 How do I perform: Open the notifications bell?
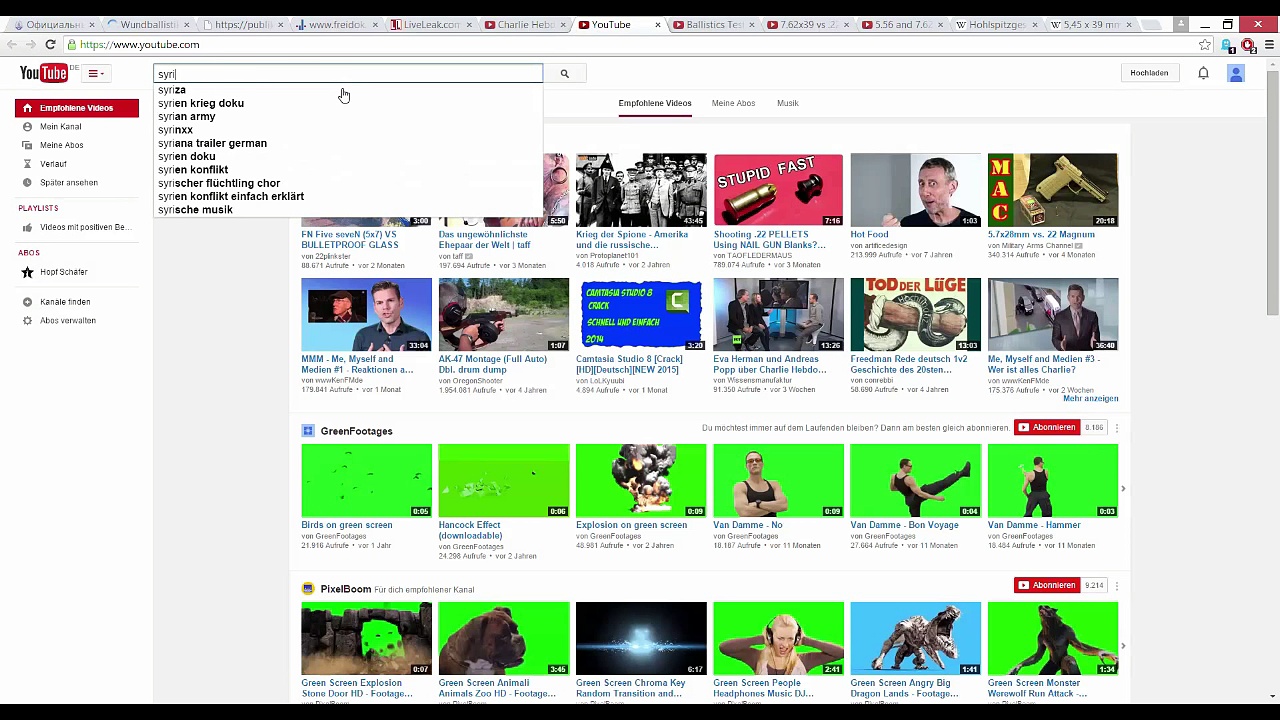1203,73
